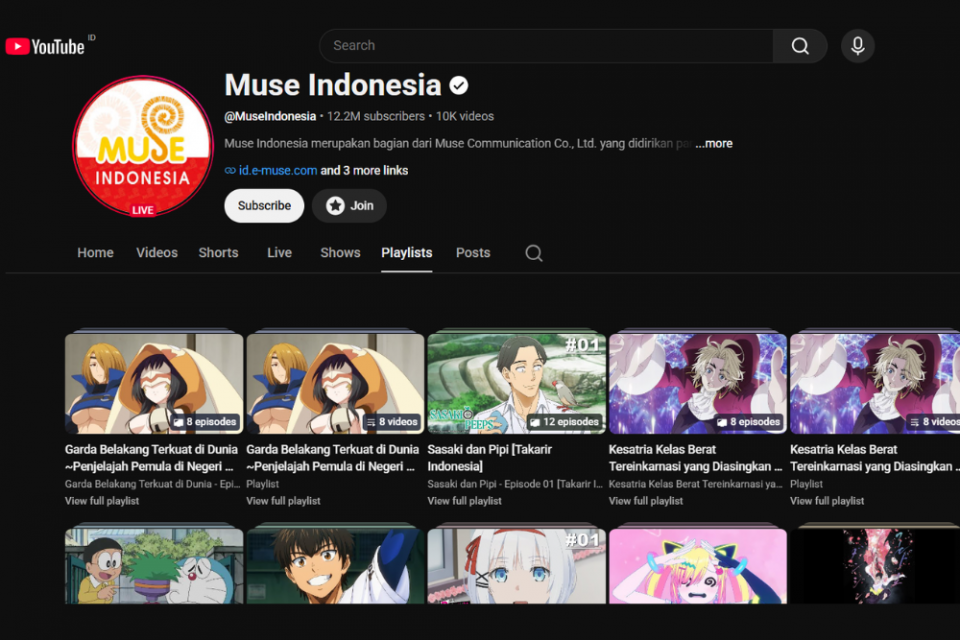The width and height of the screenshot is (960, 640).
Task: Click the YouTube logo
Action: pyautogui.click(x=45, y=47)
